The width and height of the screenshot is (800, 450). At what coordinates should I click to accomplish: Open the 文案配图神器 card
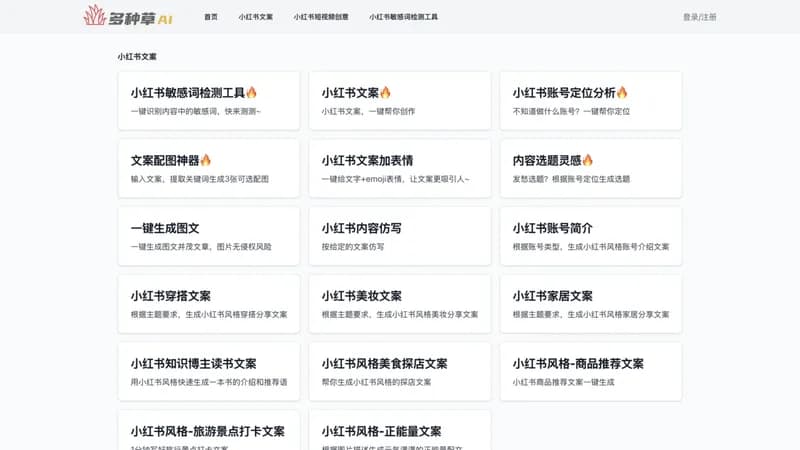click(x=209, y=168)
